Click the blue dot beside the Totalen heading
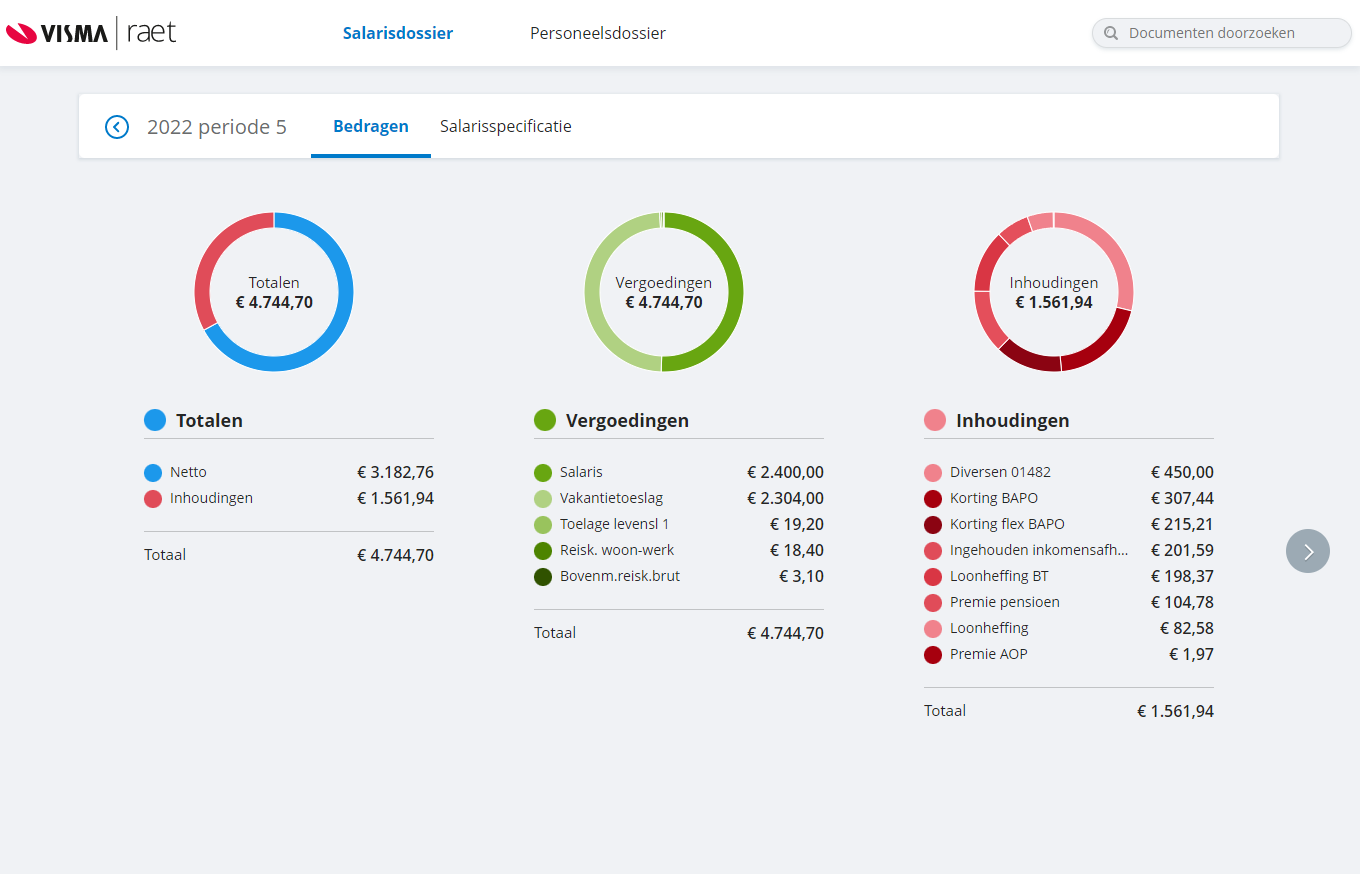The height and width of the screenshot is (874, 1360). click(154, 420)
